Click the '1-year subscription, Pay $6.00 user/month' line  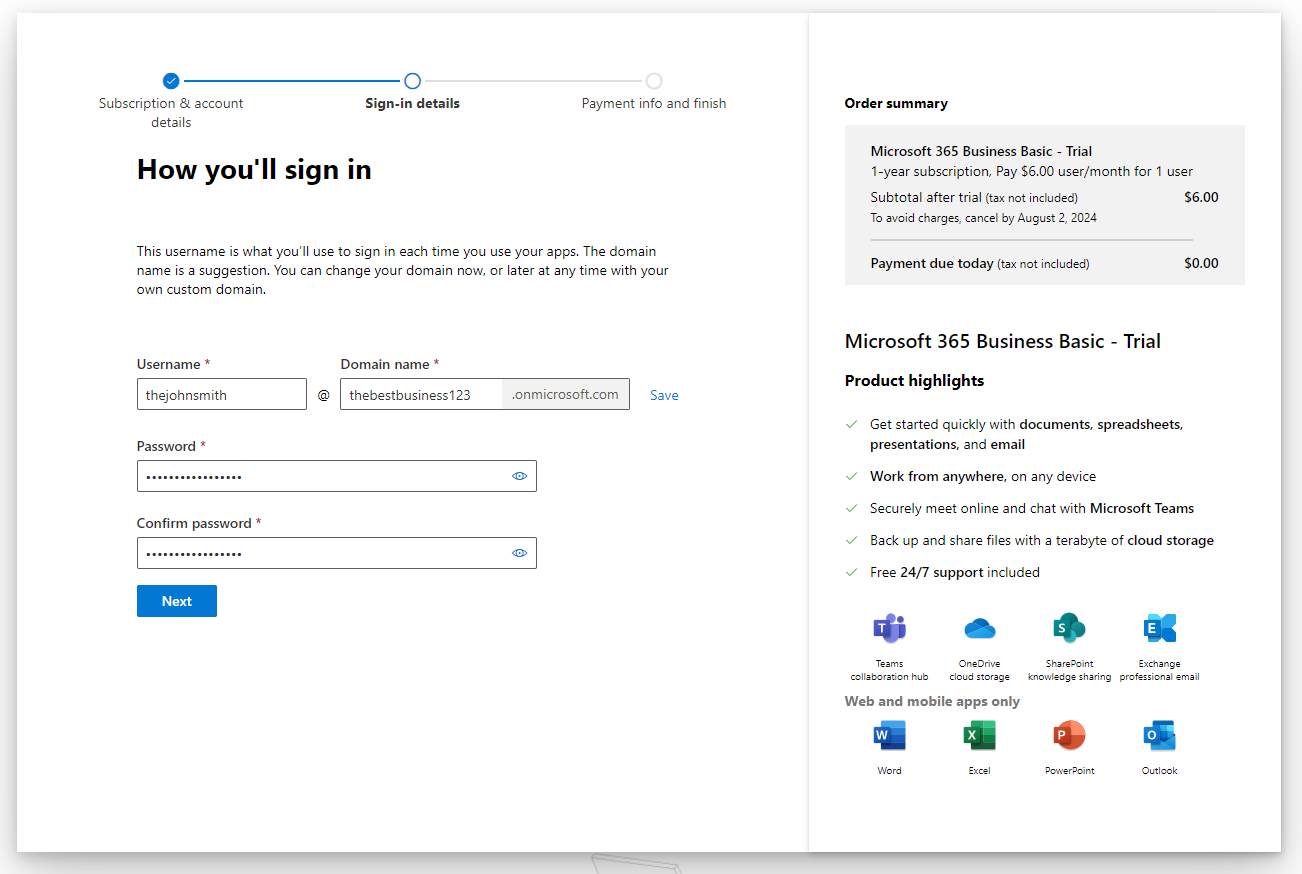[x=1032, y=171]
